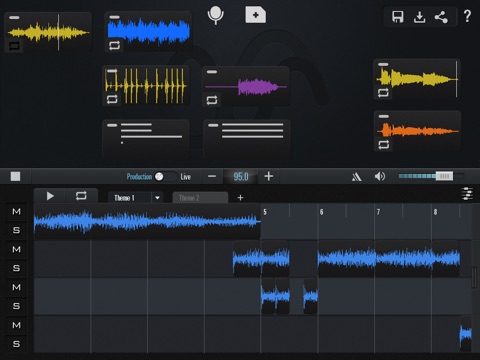Select the orange waveform sample pad
480x360 pixels.
click(x=417, y=132)
